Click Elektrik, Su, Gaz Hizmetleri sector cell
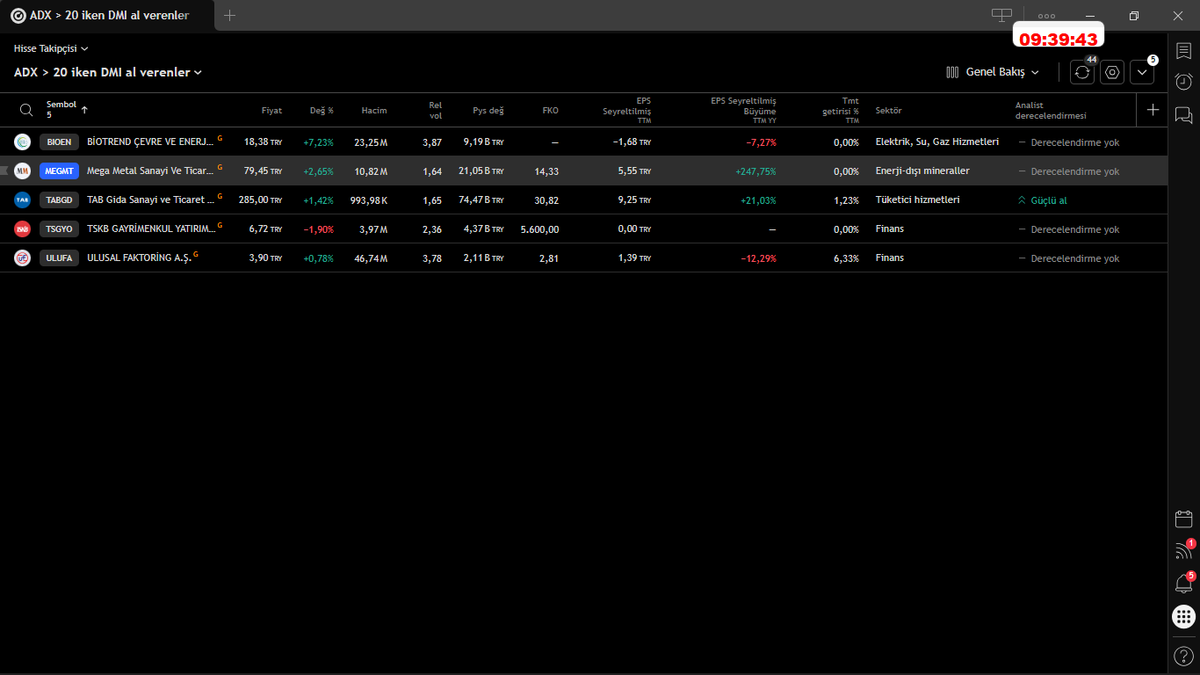 click(x=937, y=142)
